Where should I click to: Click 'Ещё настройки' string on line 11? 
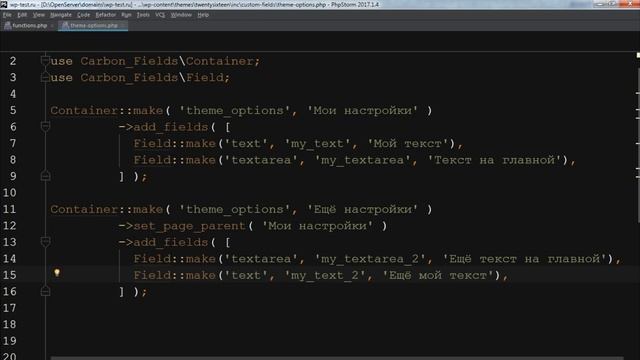click(x=362, y=209)
